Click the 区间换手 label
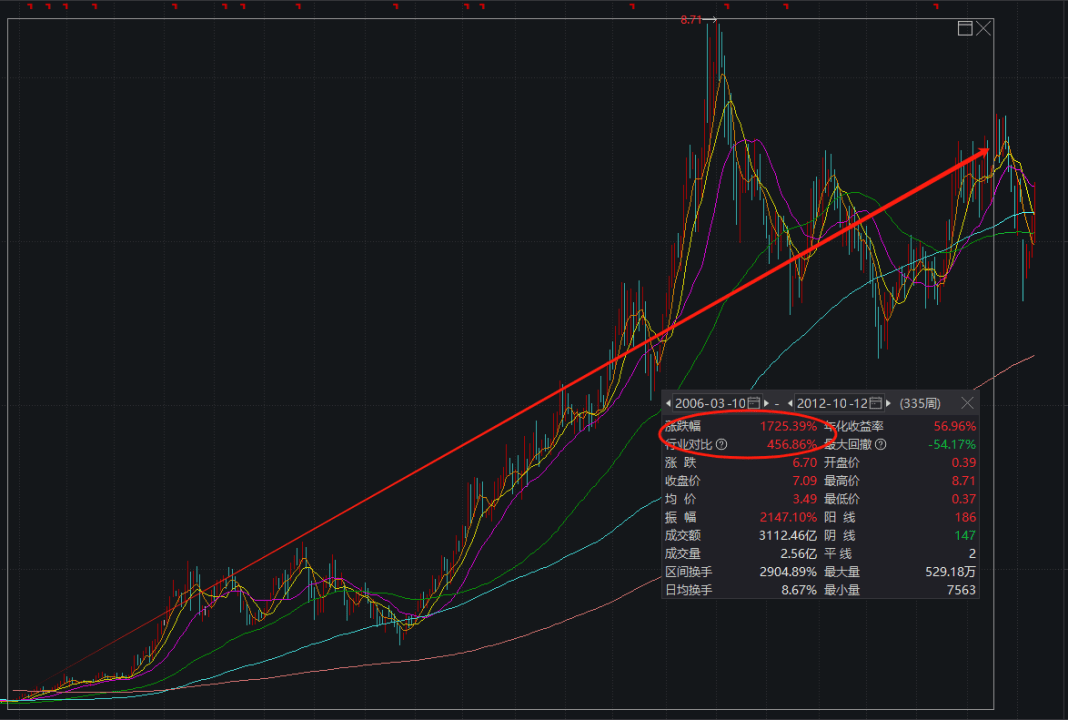This screenshot has height=720, width=1068. pyautogui.click(x=689, y=572)
